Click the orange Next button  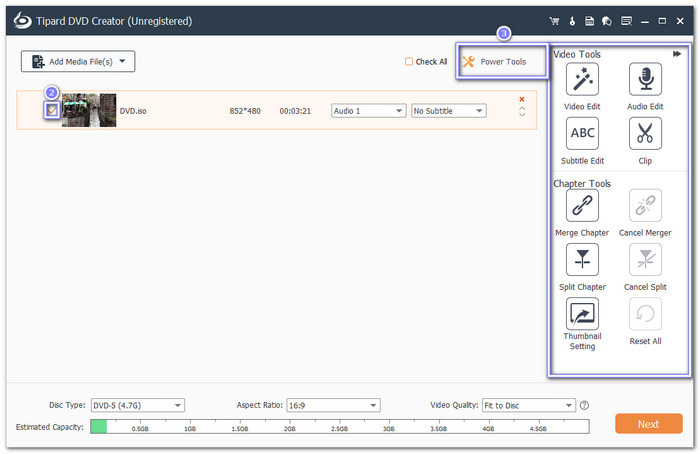(649, 424)
